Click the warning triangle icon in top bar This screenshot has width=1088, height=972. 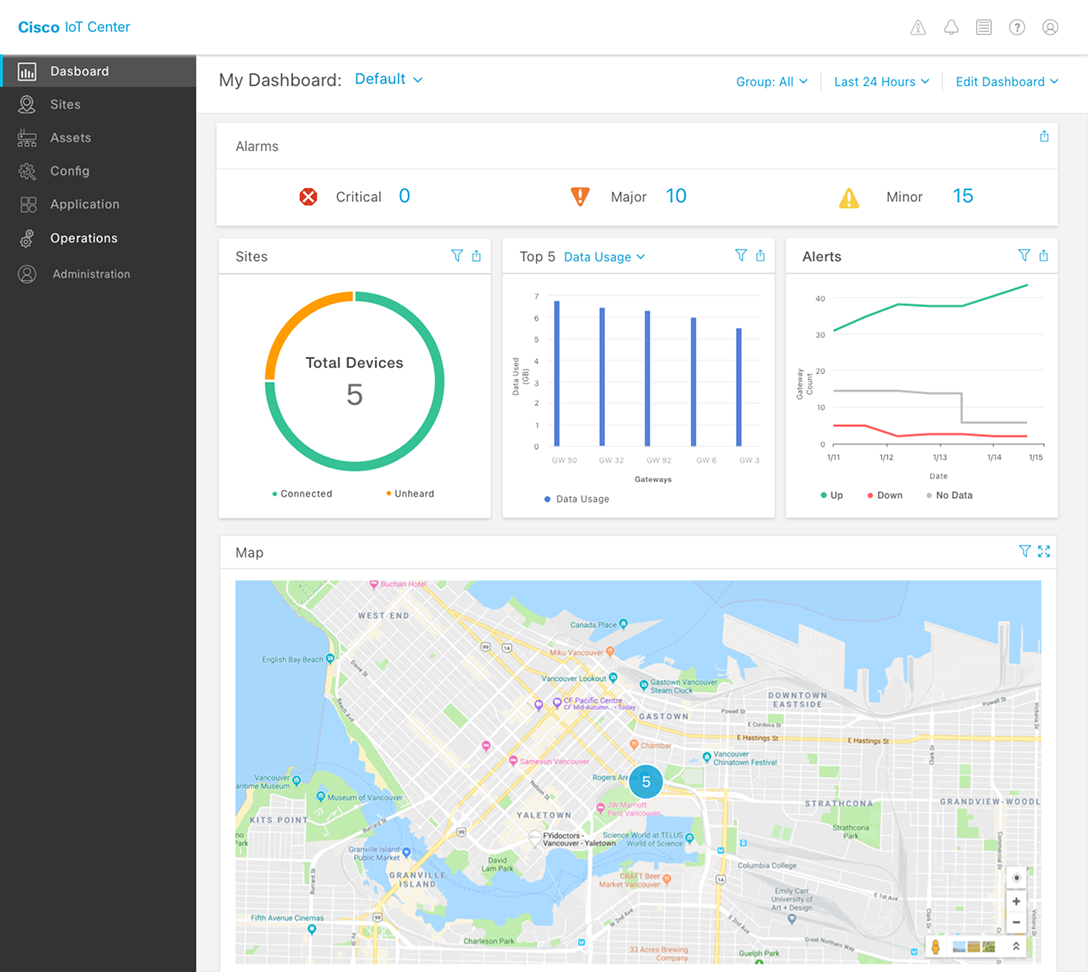pos(918,27)
